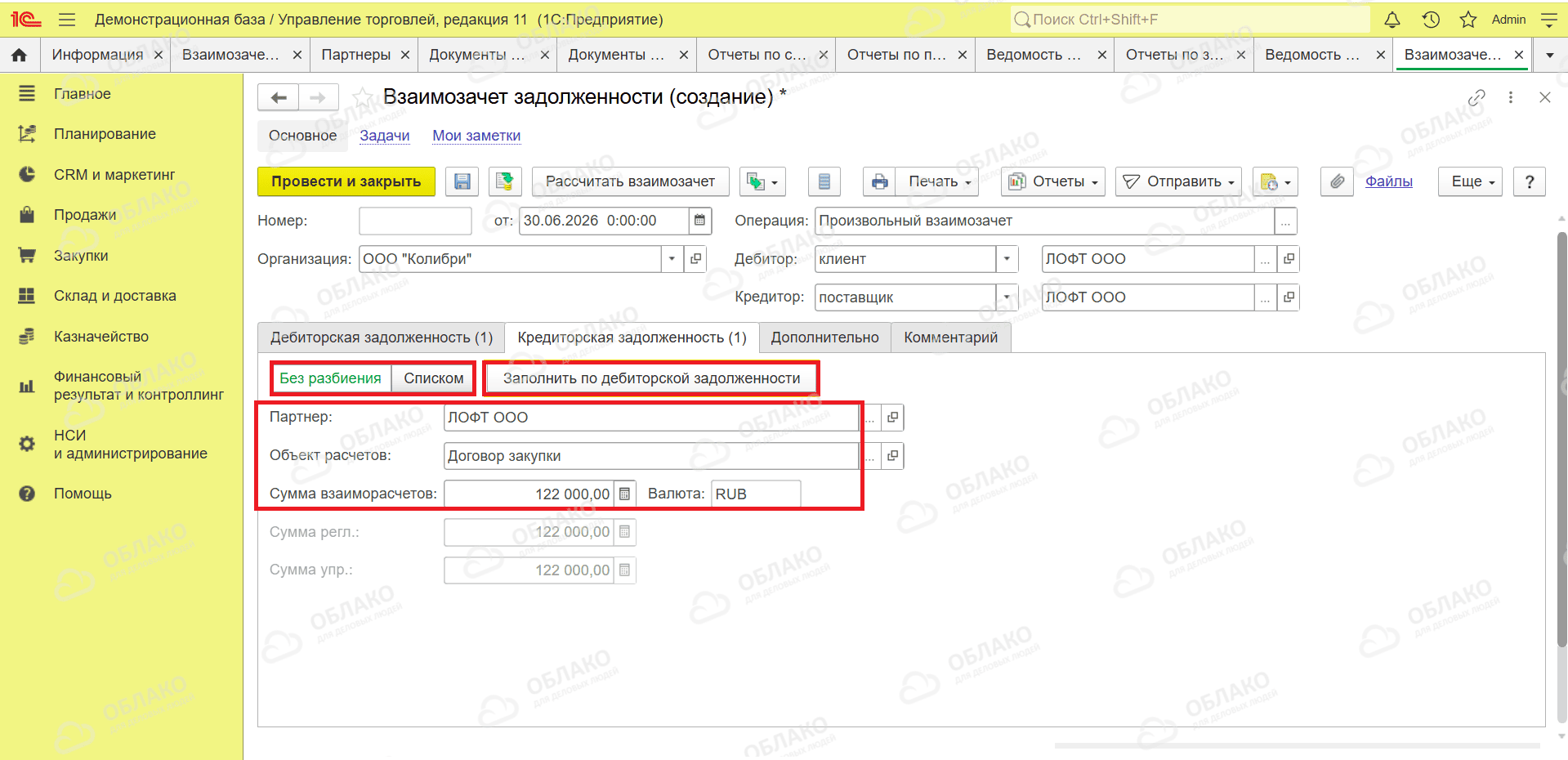Open the title bar settings lines icon
The width and height of the screenshot is (1568, 760).
[1548, 20]
